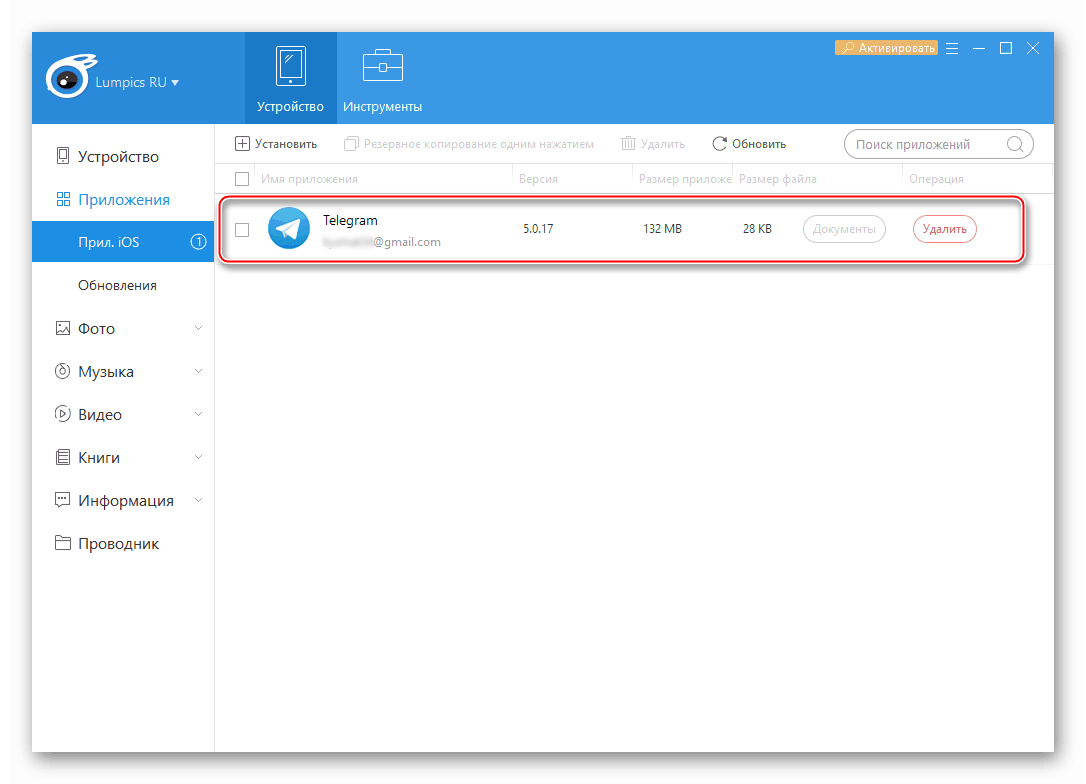1086x784 pixels.
Task: Sort by Размер файла column
Action: [x=778, y=179]
